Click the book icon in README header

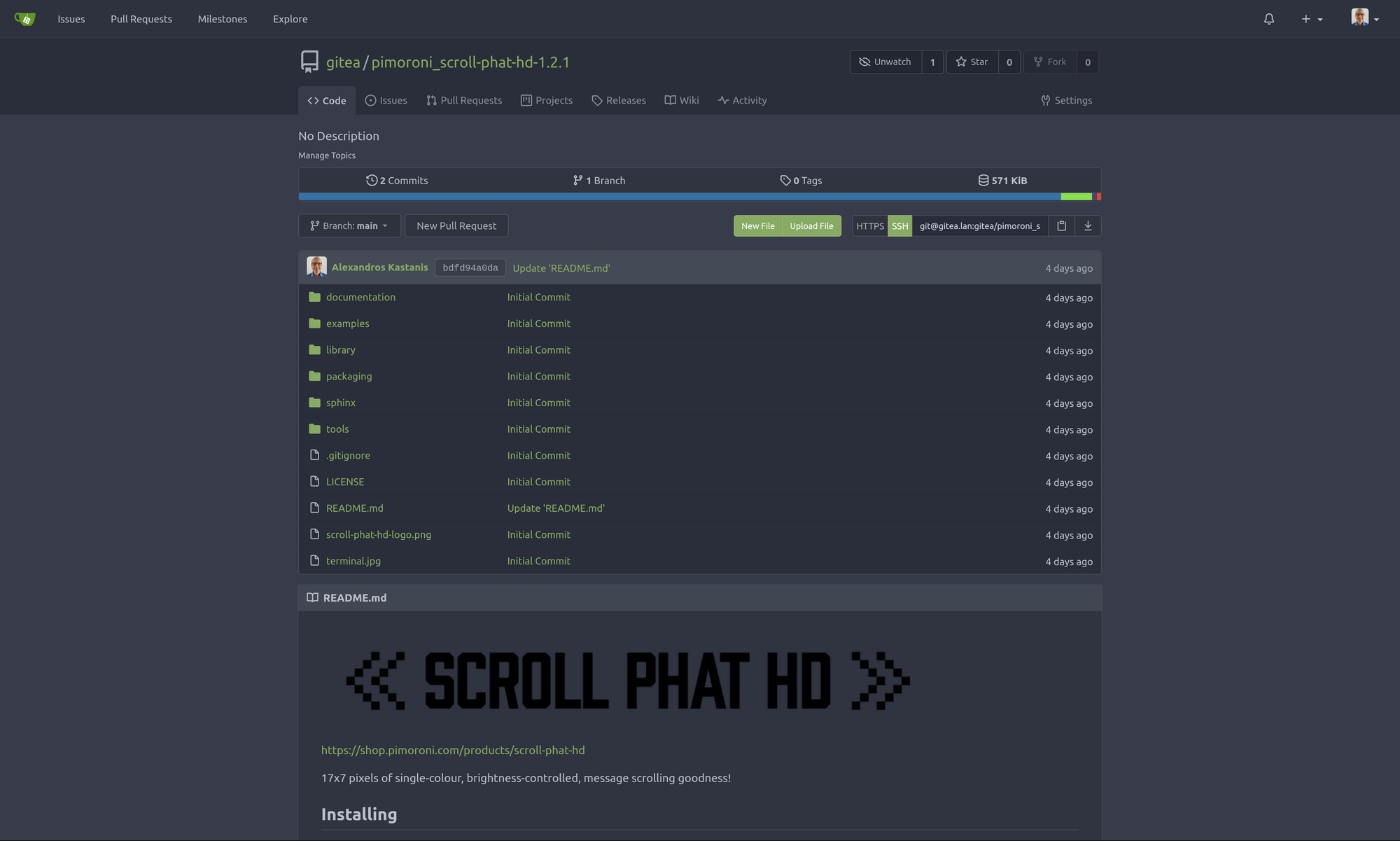click(x=312, y=597)
